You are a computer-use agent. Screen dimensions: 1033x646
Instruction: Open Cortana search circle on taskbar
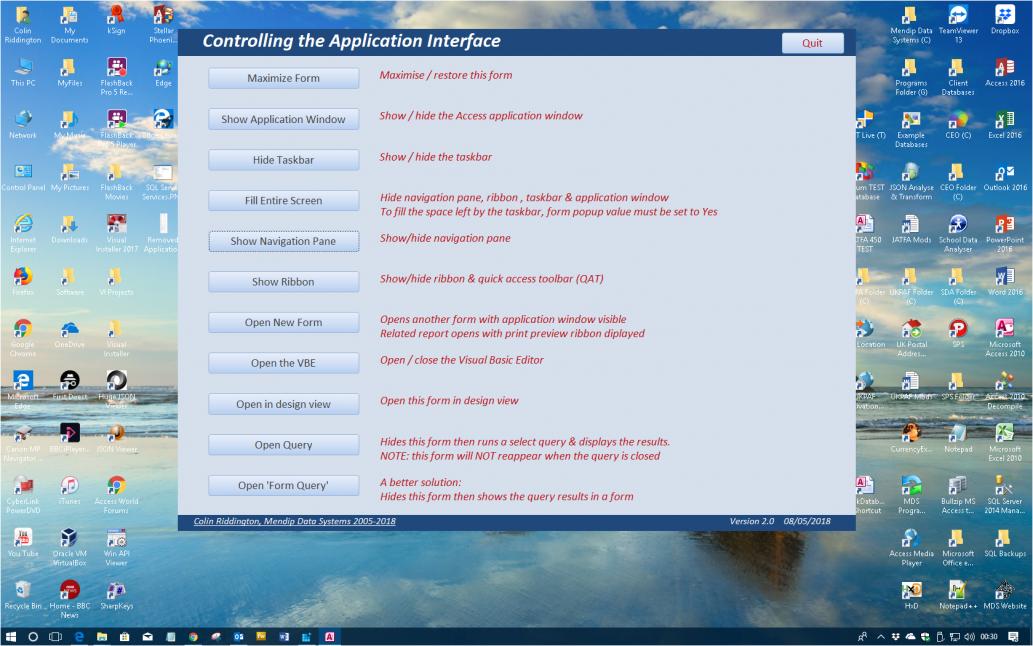click(x=33, y=637)
